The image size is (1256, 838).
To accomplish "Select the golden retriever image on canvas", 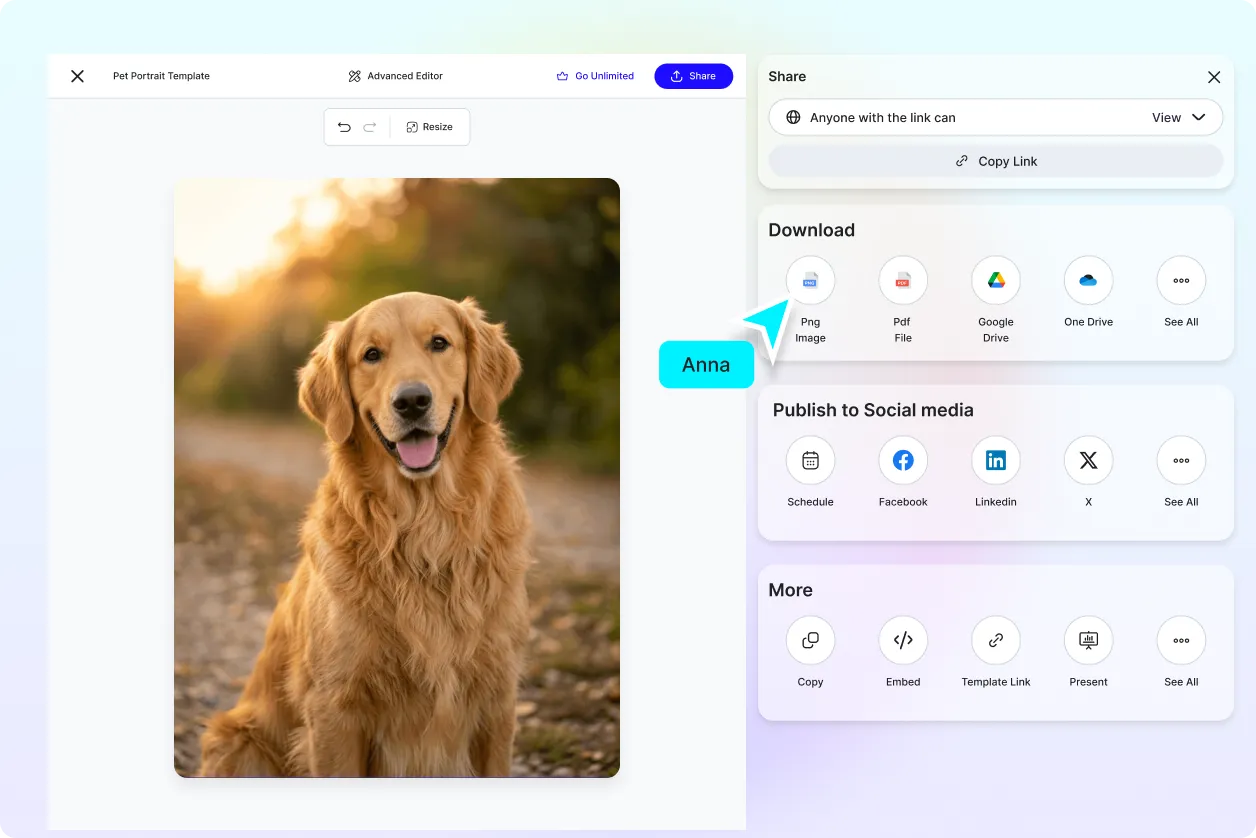I will [x=397, y=478].
